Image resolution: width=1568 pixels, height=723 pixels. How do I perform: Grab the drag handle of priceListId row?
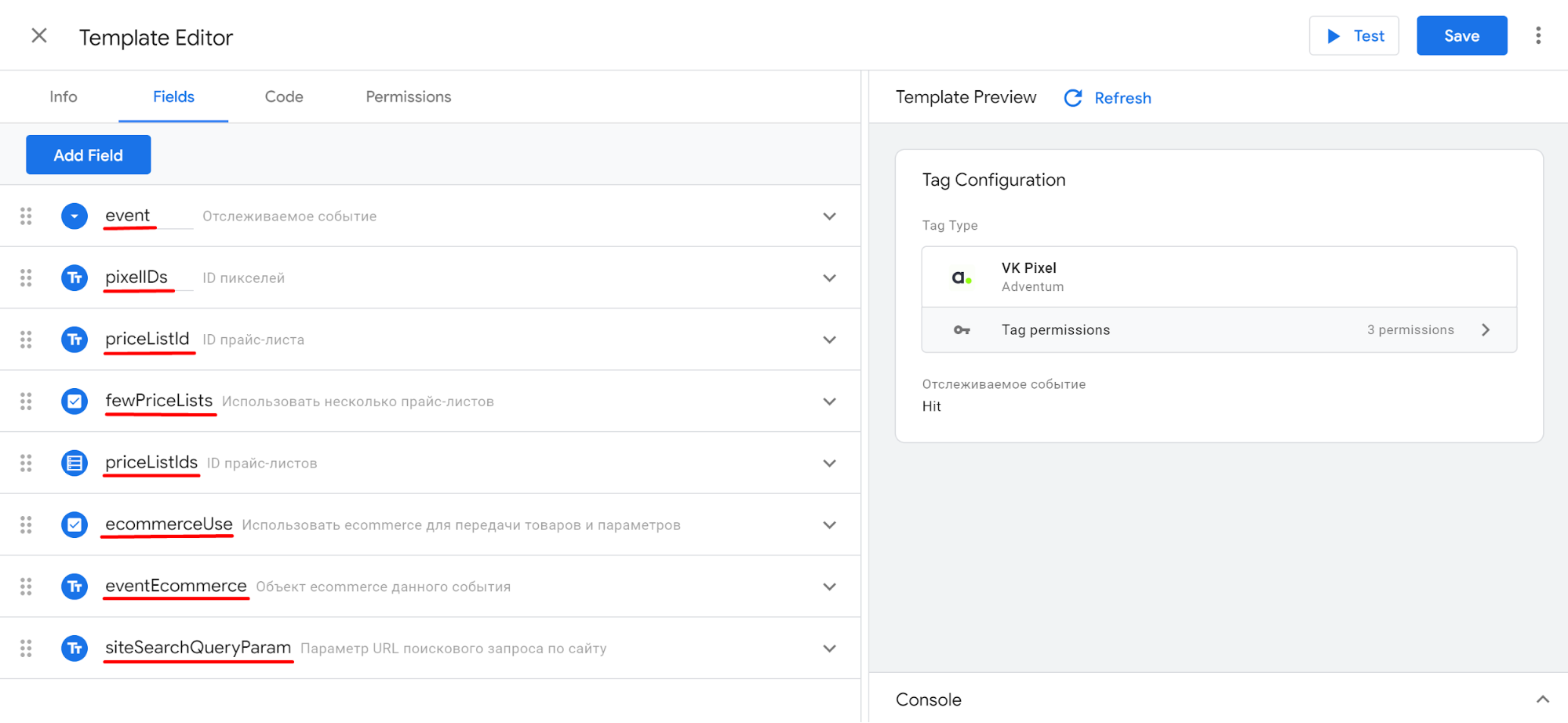click(26, 340)
